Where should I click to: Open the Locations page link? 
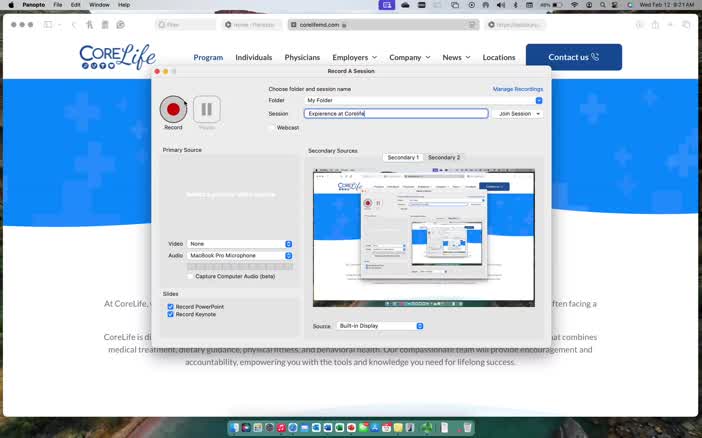tap(499, 57)
